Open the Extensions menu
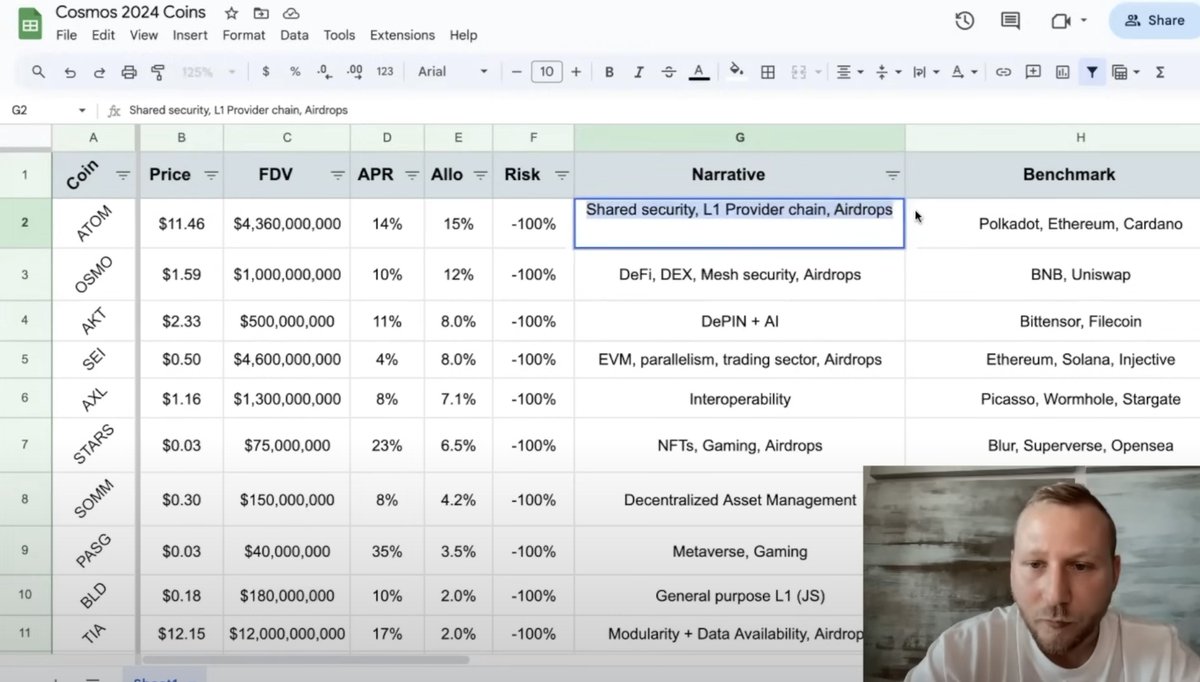Viewport: 1200px width, 682px height. click(402, 35)
